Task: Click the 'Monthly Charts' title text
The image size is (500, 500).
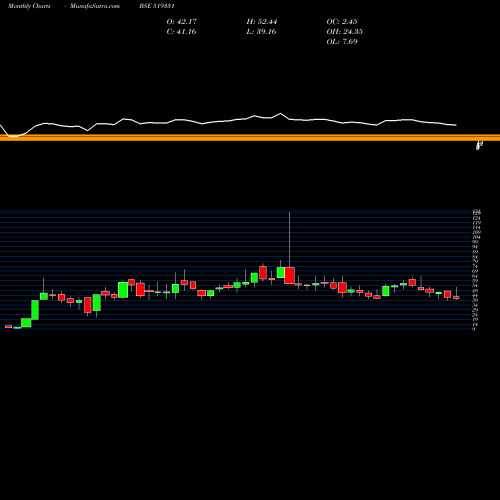Action: [x=29, y=6]
